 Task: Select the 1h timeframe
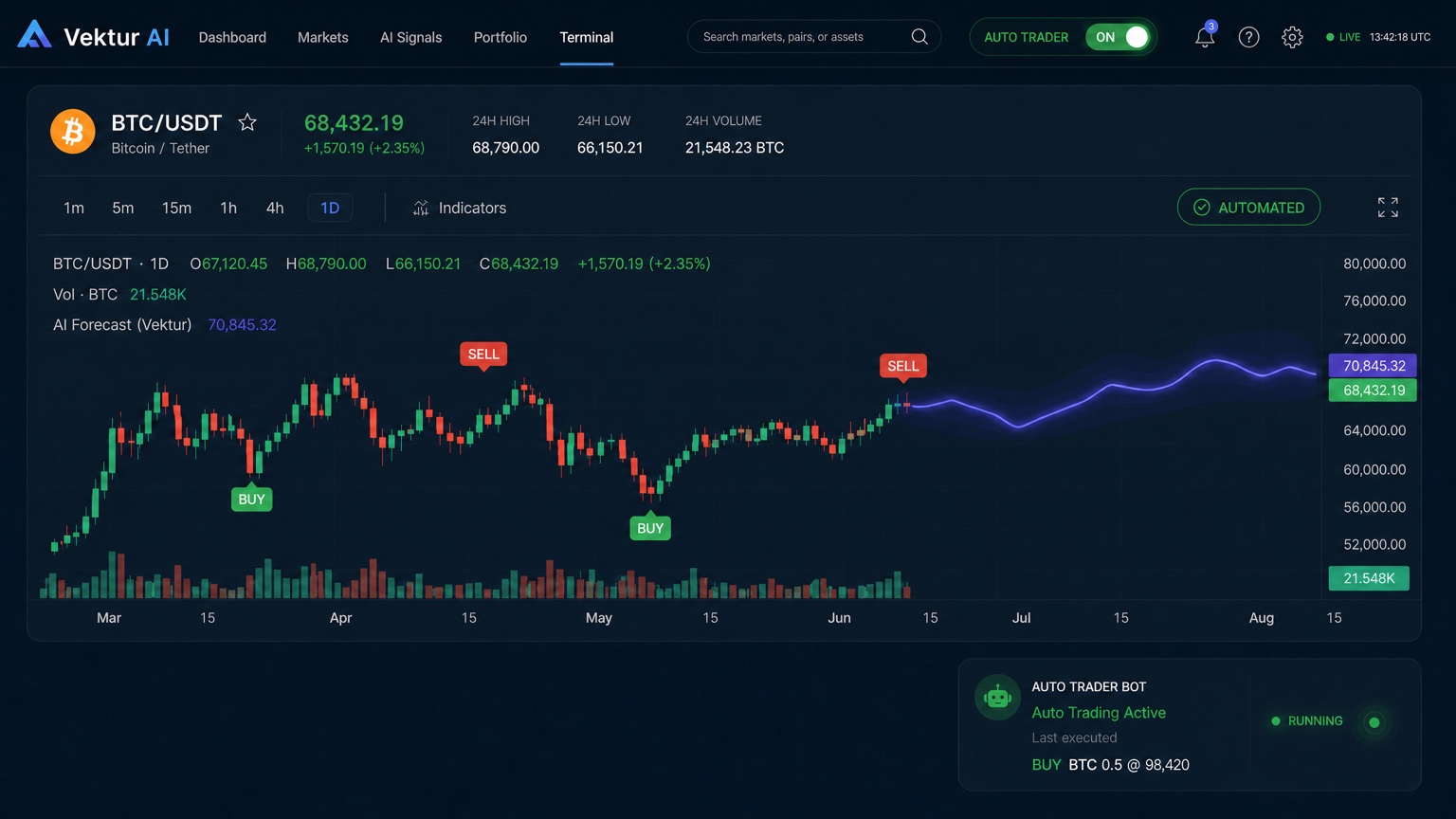[228, 208]
